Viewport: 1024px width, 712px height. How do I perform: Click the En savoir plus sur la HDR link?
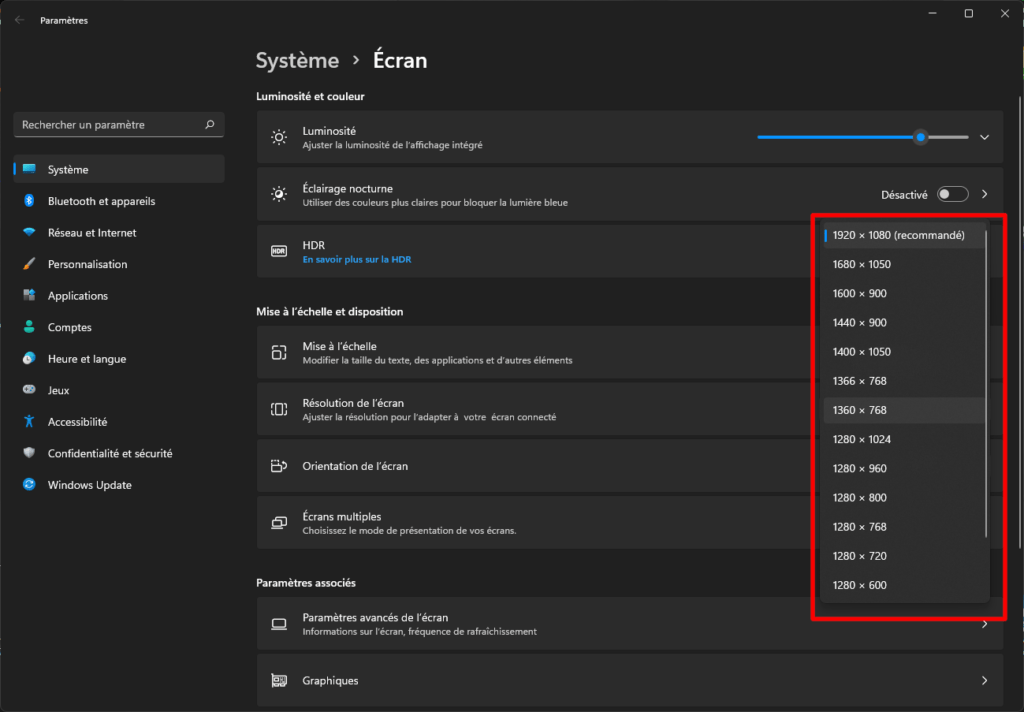(x=356, y=260)
